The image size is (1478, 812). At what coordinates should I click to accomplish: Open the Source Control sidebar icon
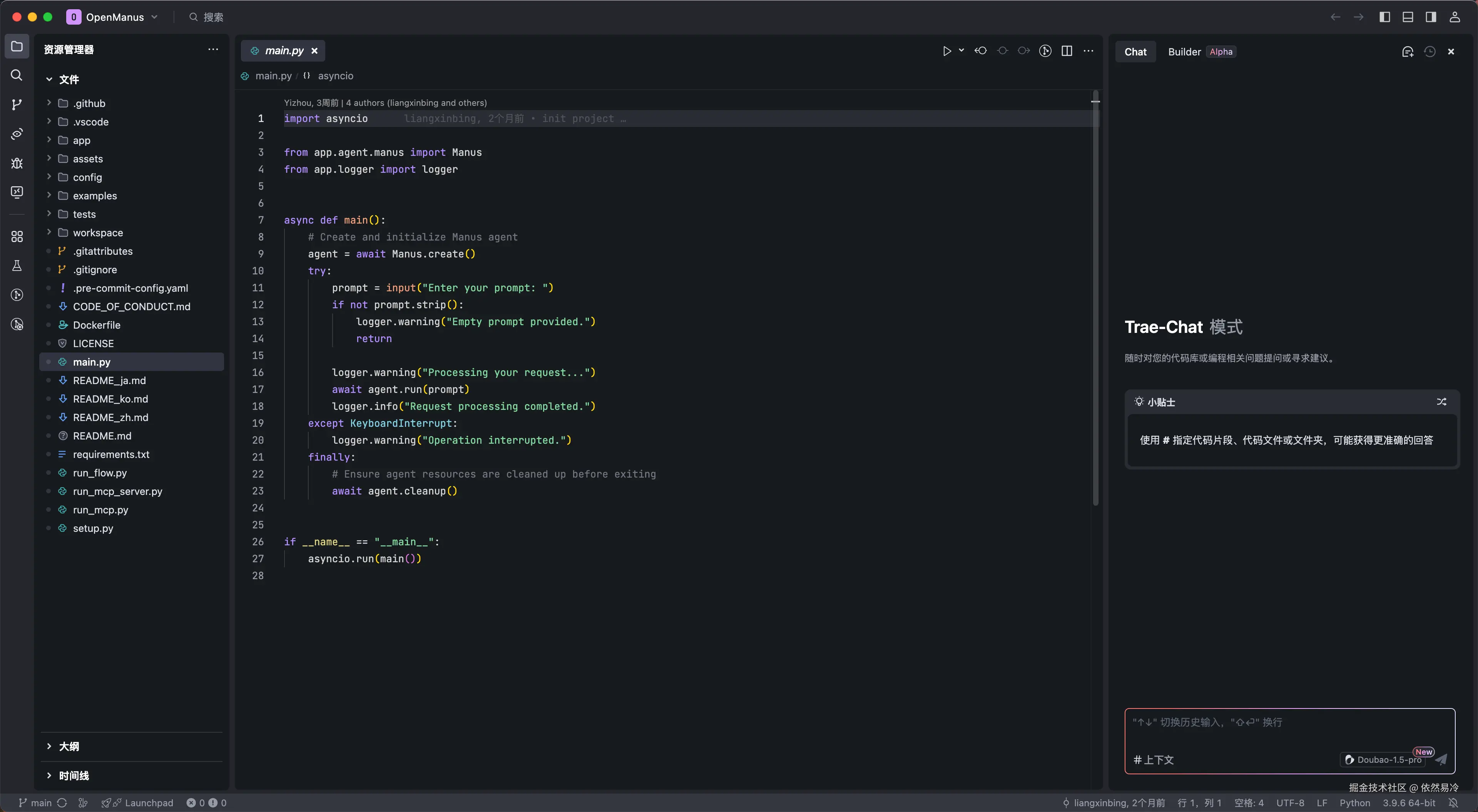pyautogui.click(x=17, y=104)
